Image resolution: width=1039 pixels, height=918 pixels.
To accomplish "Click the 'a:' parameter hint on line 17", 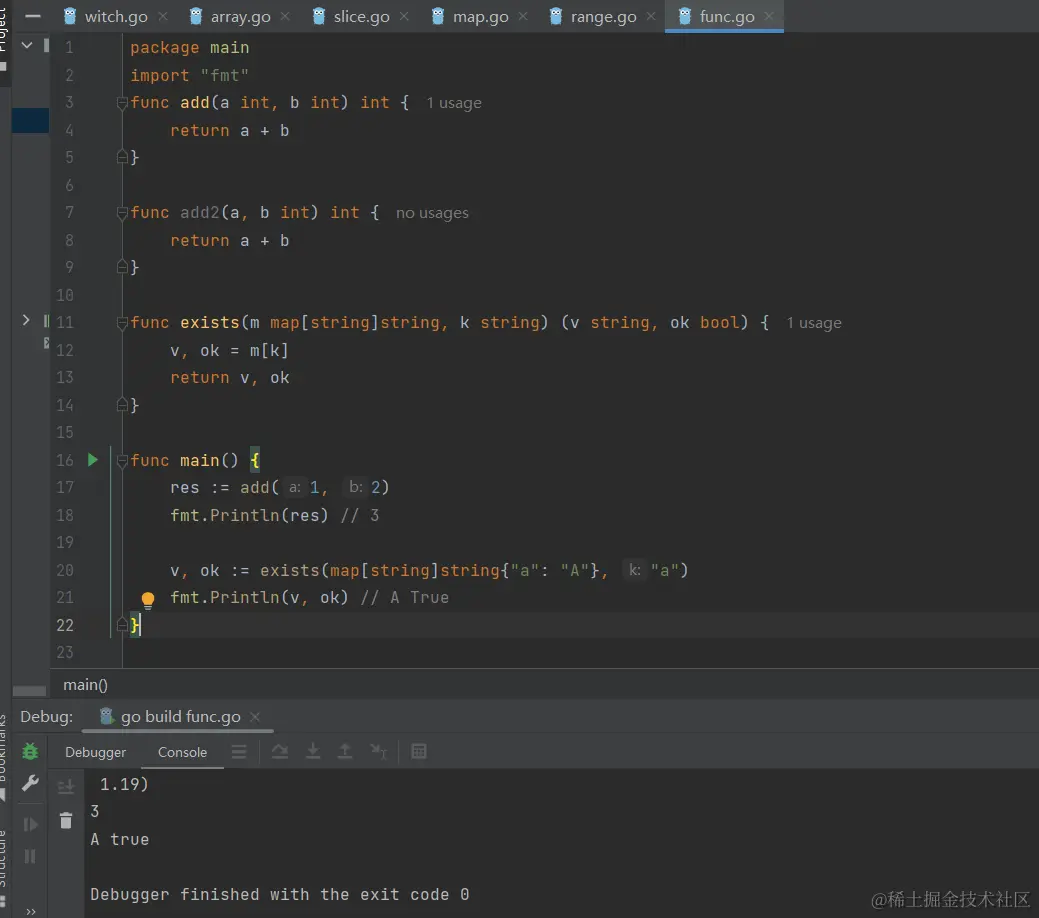I will pyautogui.click(x=294, y=487).
